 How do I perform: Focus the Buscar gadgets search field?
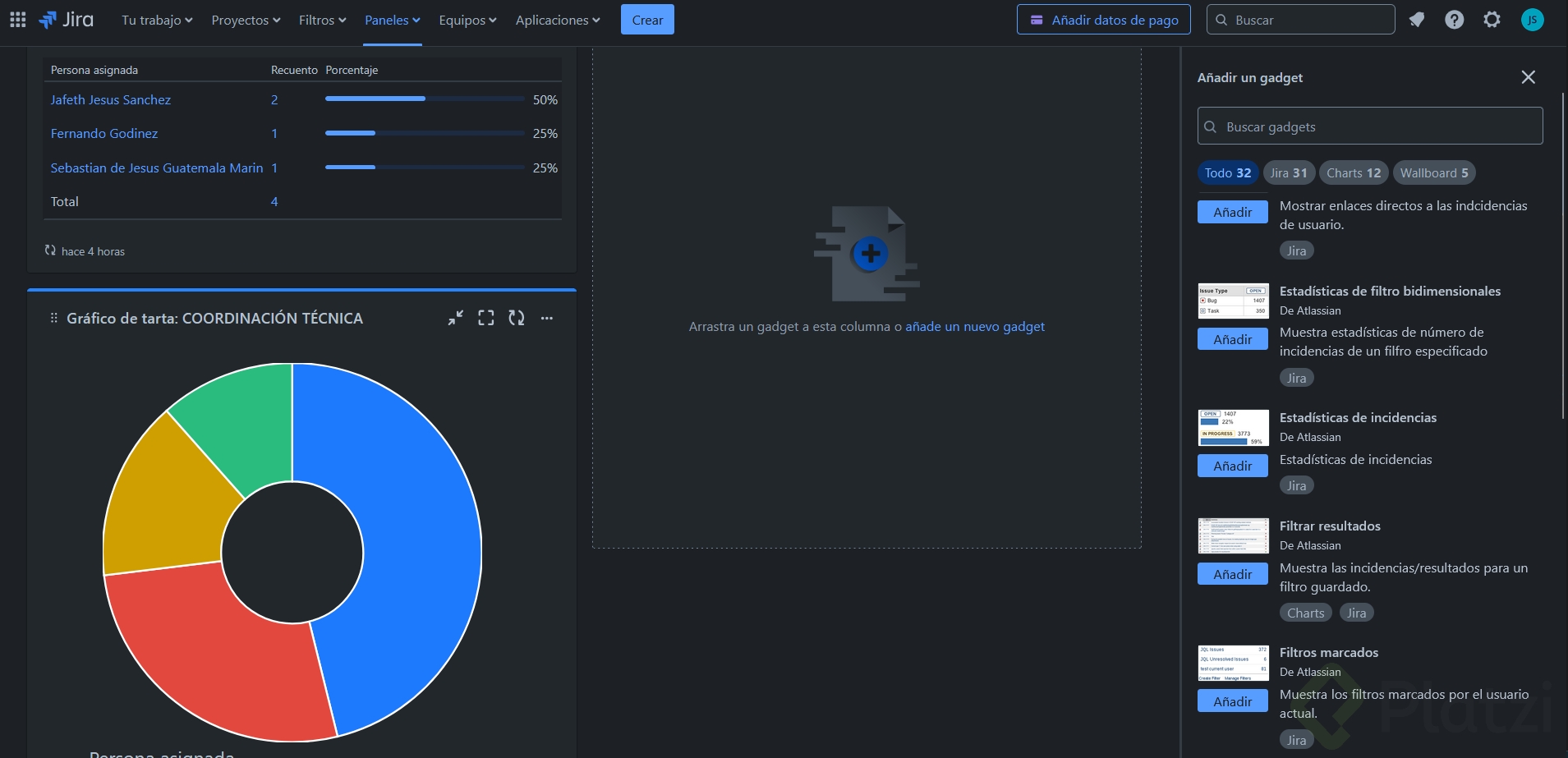point(1370,126)
